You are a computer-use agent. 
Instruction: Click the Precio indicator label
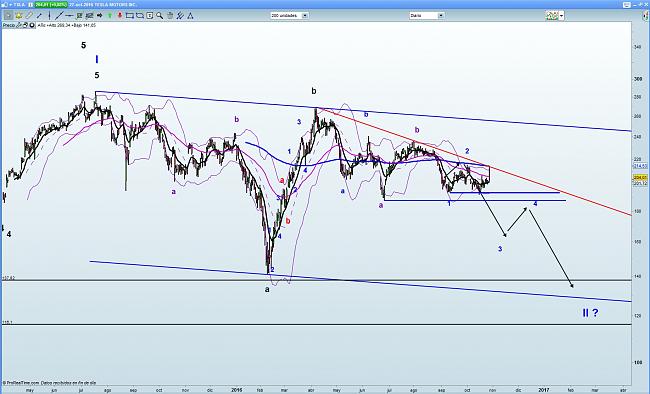coord(9,25)
